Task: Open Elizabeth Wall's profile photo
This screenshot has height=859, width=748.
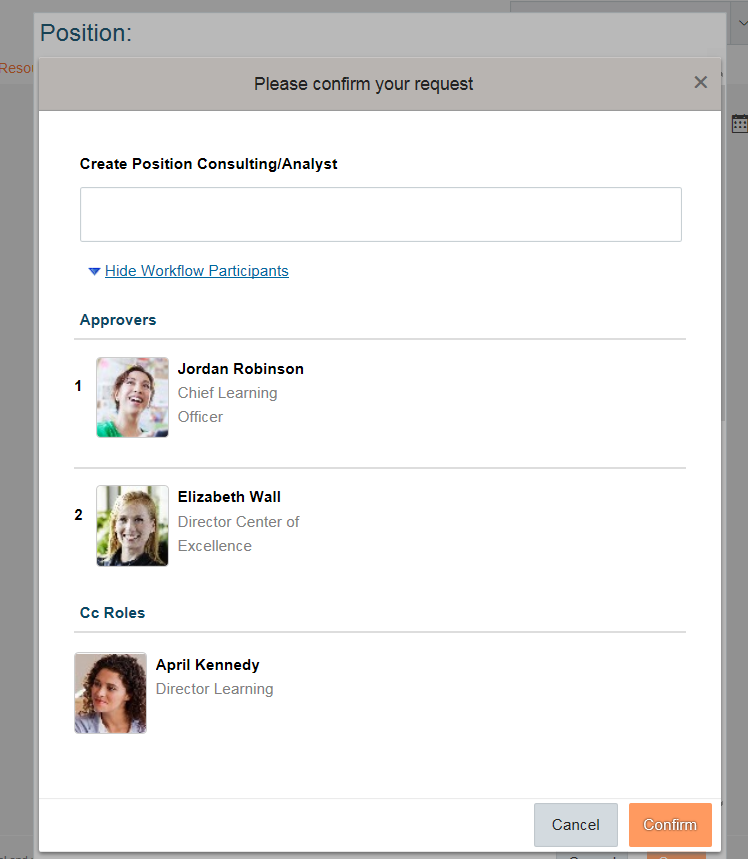Action: (132, 525)
